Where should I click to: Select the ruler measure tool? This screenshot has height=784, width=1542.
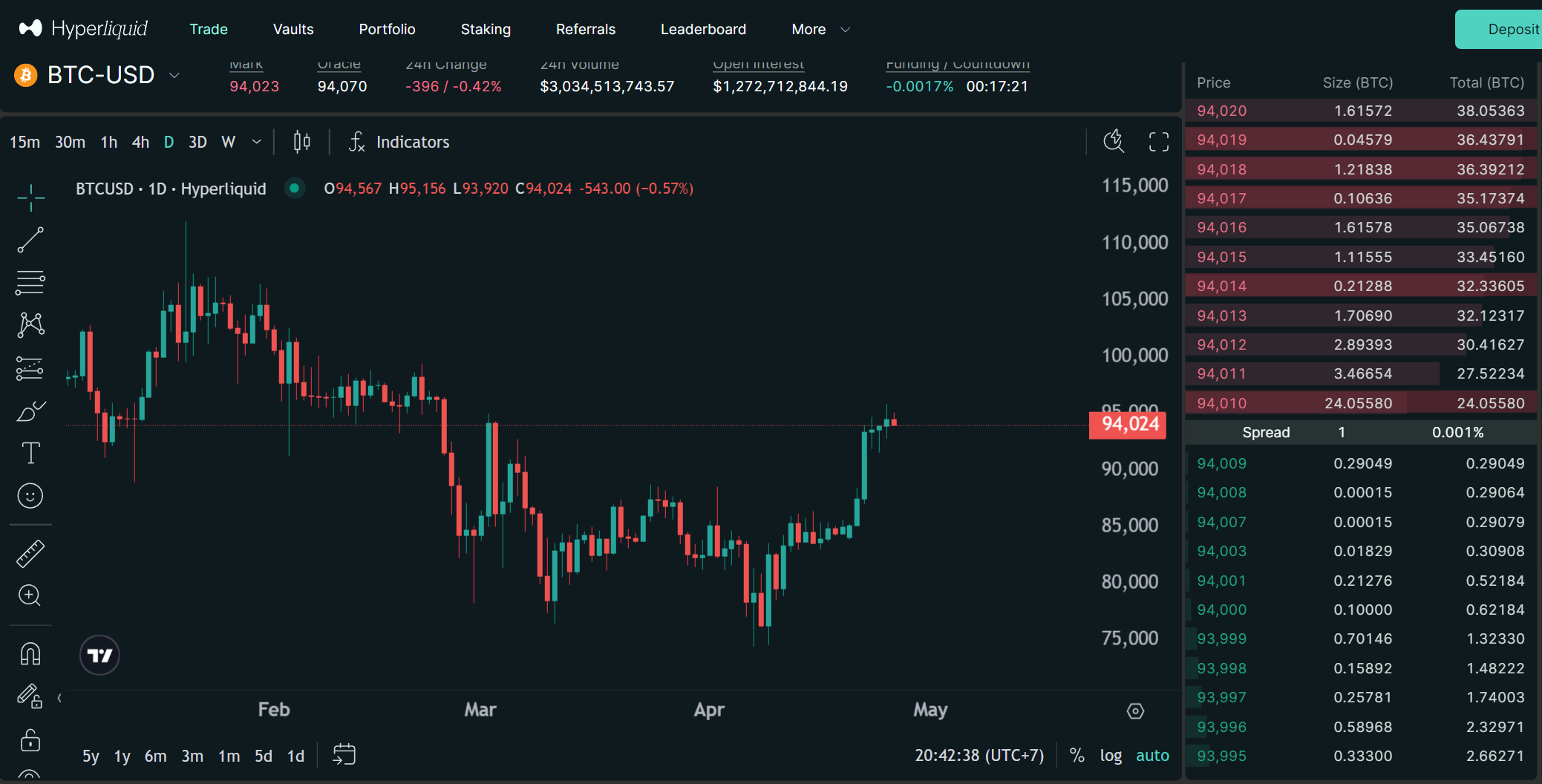click(x=30, y=553)
